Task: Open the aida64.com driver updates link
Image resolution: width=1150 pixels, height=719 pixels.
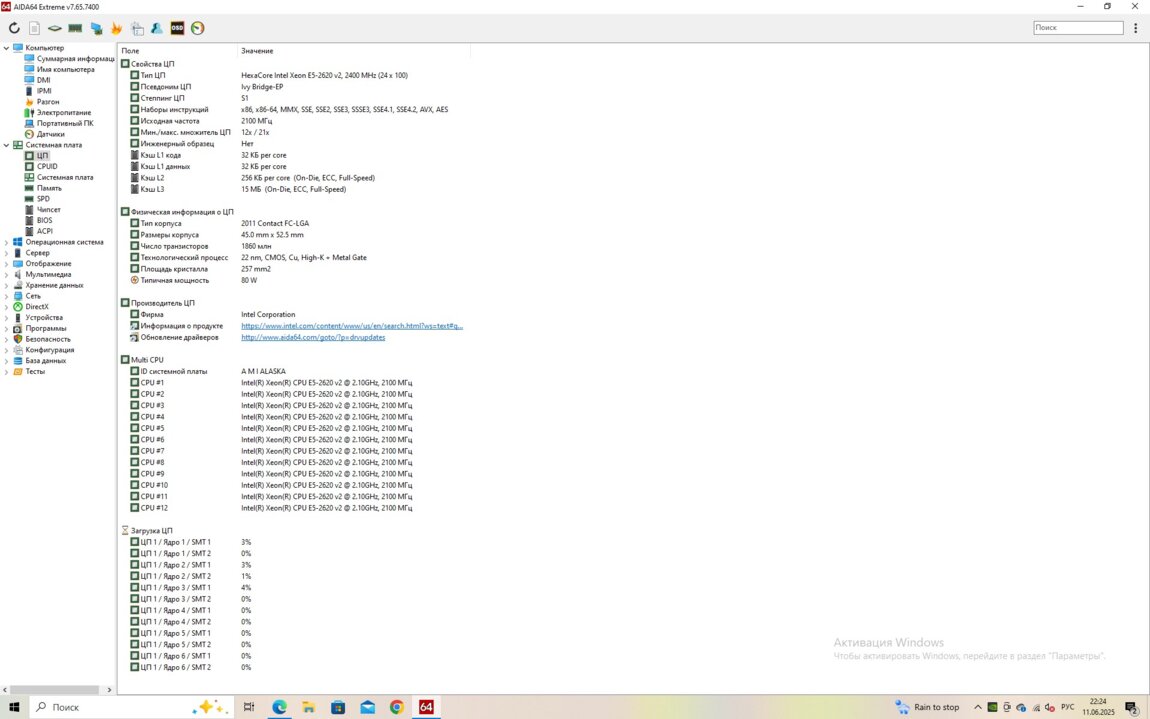Action: click(312, 338)
